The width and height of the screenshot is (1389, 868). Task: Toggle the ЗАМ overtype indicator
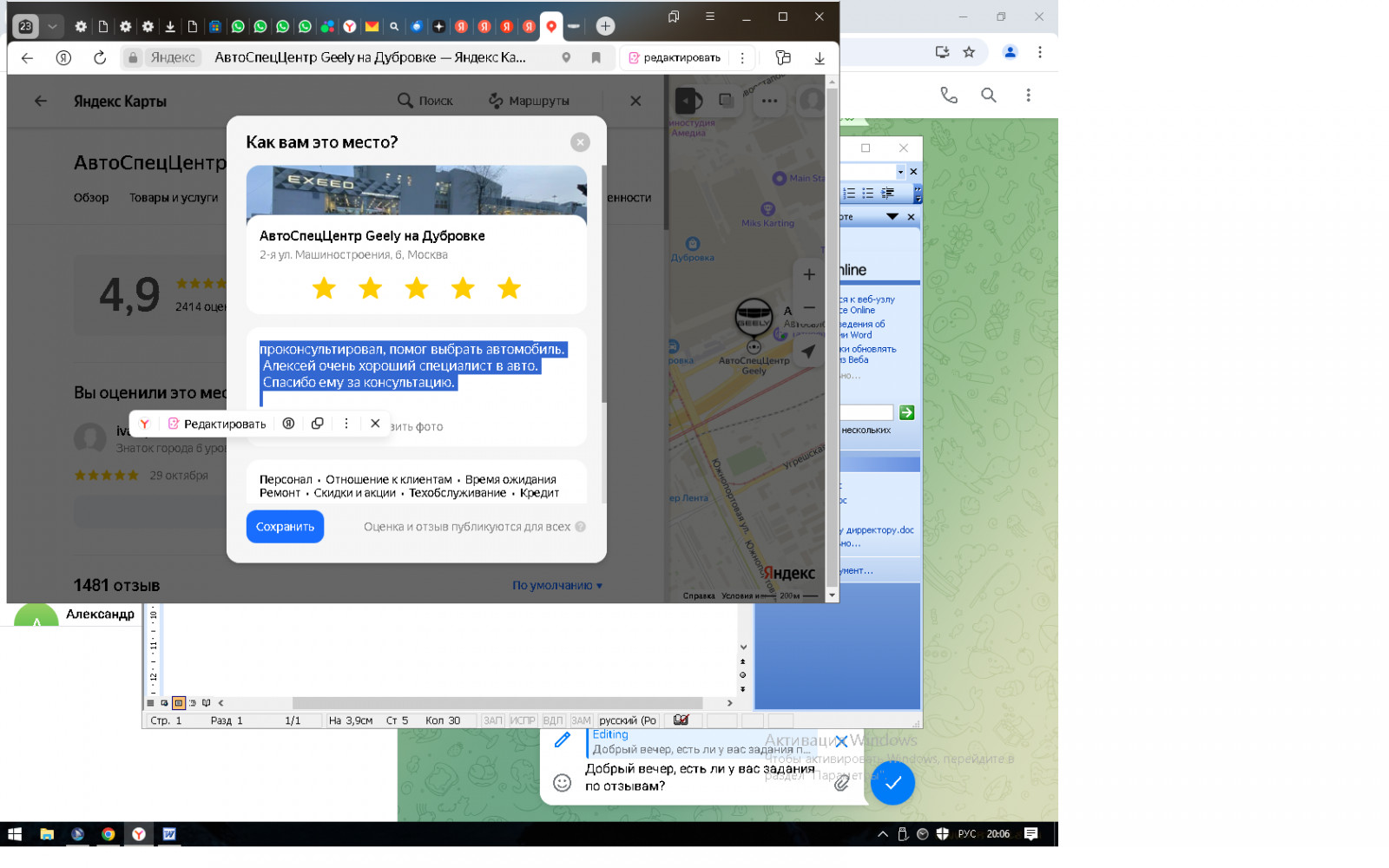(x=581, y=720)
